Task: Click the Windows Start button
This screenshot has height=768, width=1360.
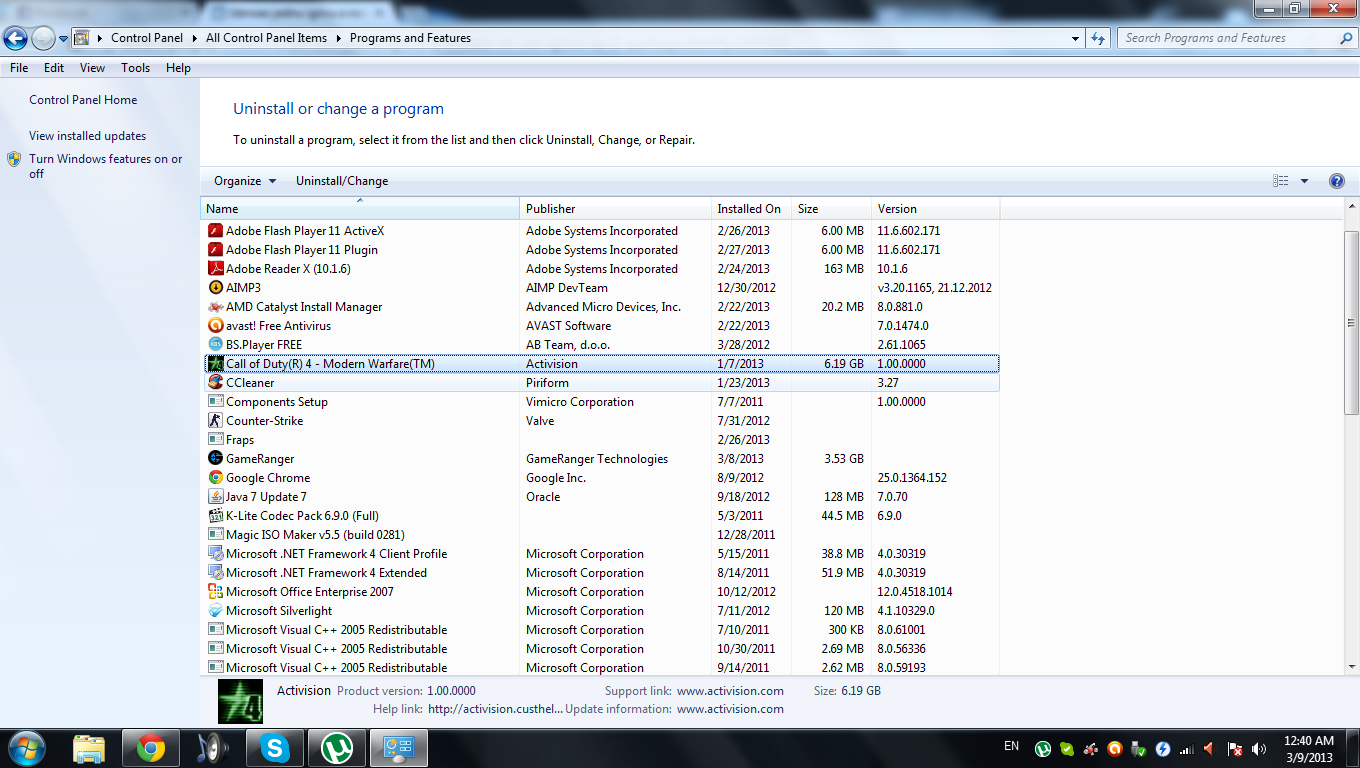Action: click(x=25, y=747)
